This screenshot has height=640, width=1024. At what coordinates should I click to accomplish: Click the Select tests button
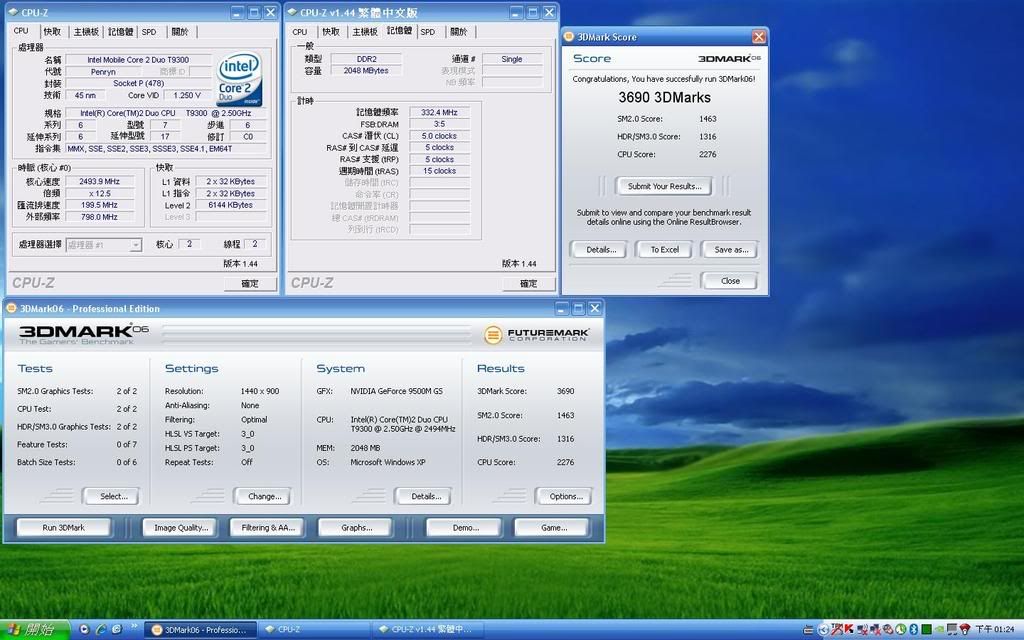tap(113, 496)
